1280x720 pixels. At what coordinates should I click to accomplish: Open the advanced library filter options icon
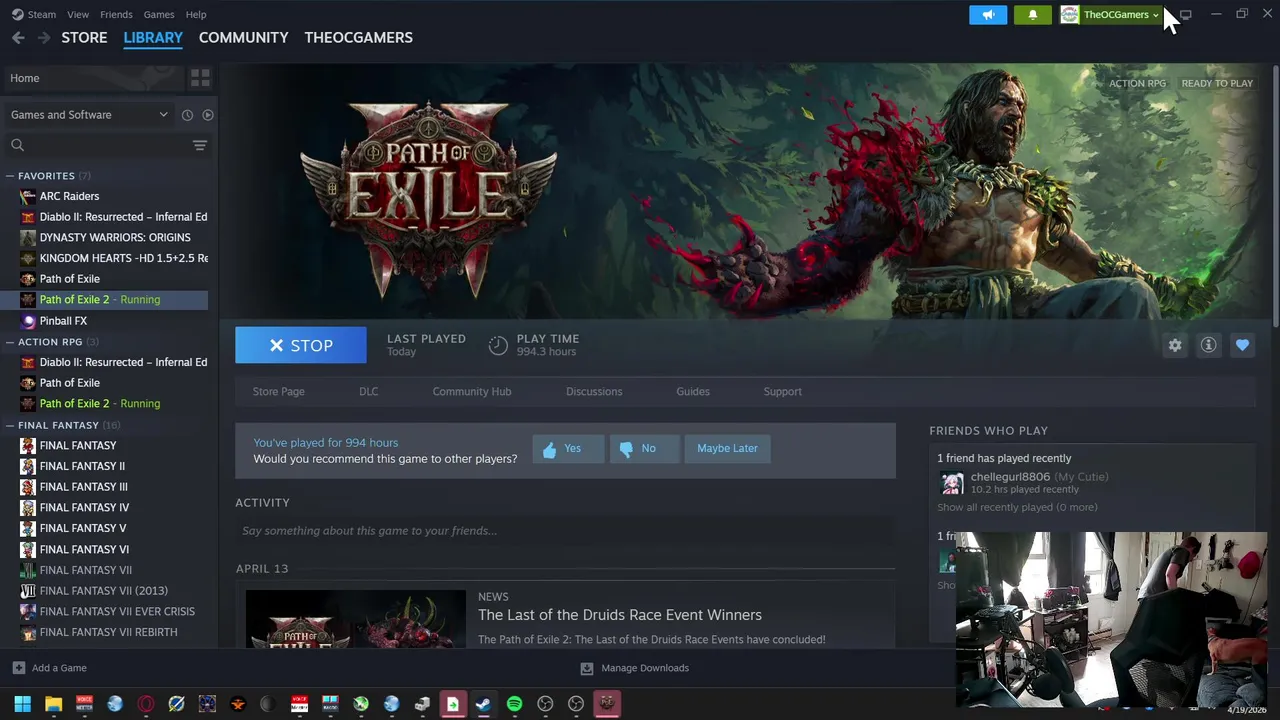click(x=200, y=146)
